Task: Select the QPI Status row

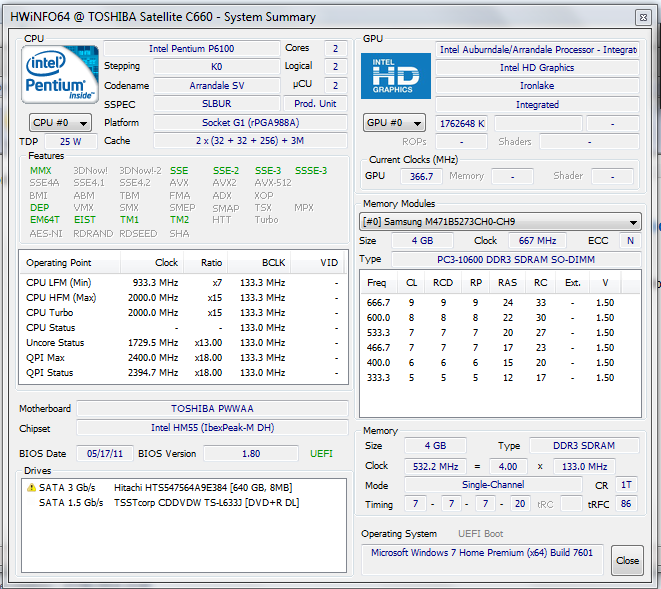Action: (x=183, y=373)
